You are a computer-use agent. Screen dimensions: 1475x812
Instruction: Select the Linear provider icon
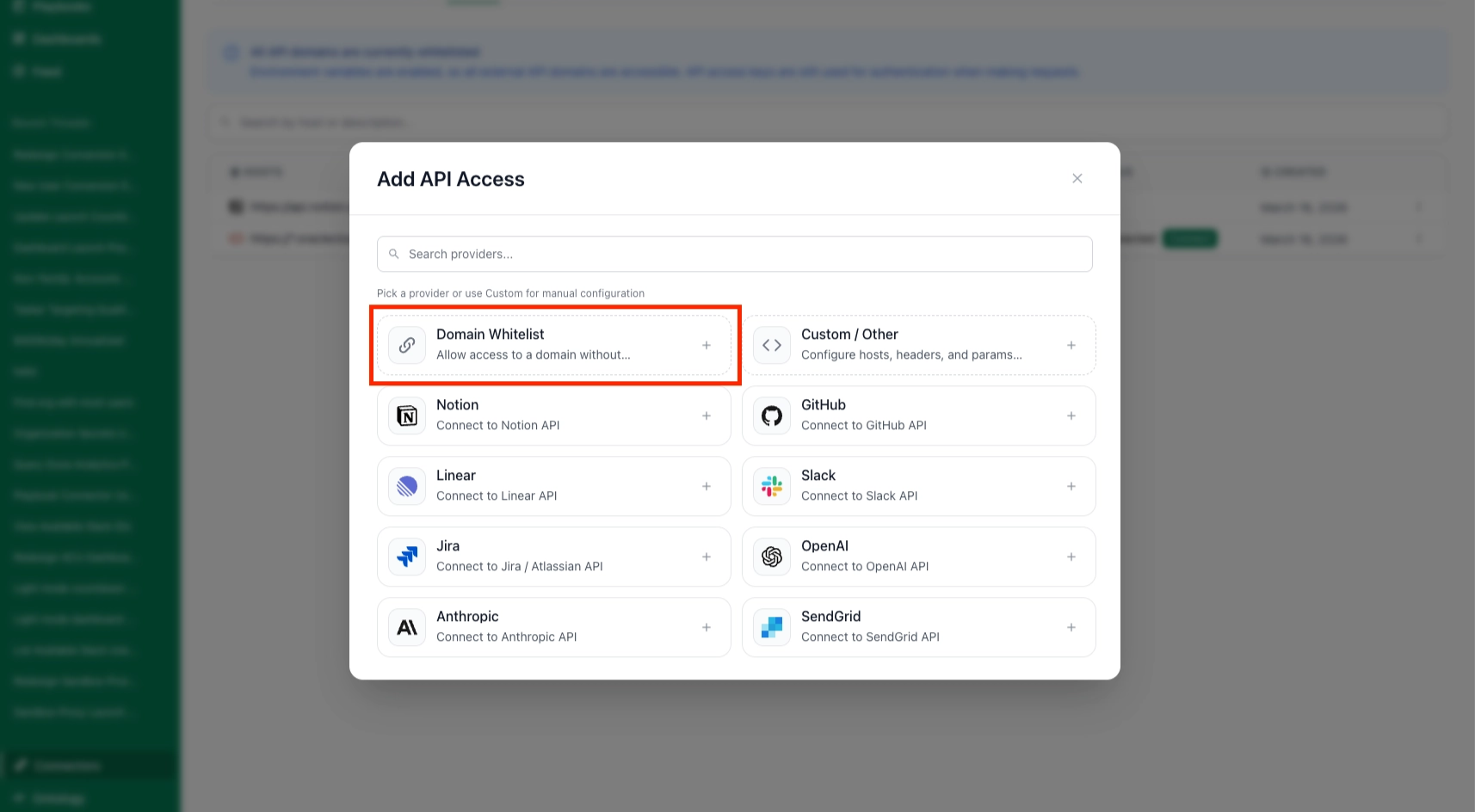[405, 486]
